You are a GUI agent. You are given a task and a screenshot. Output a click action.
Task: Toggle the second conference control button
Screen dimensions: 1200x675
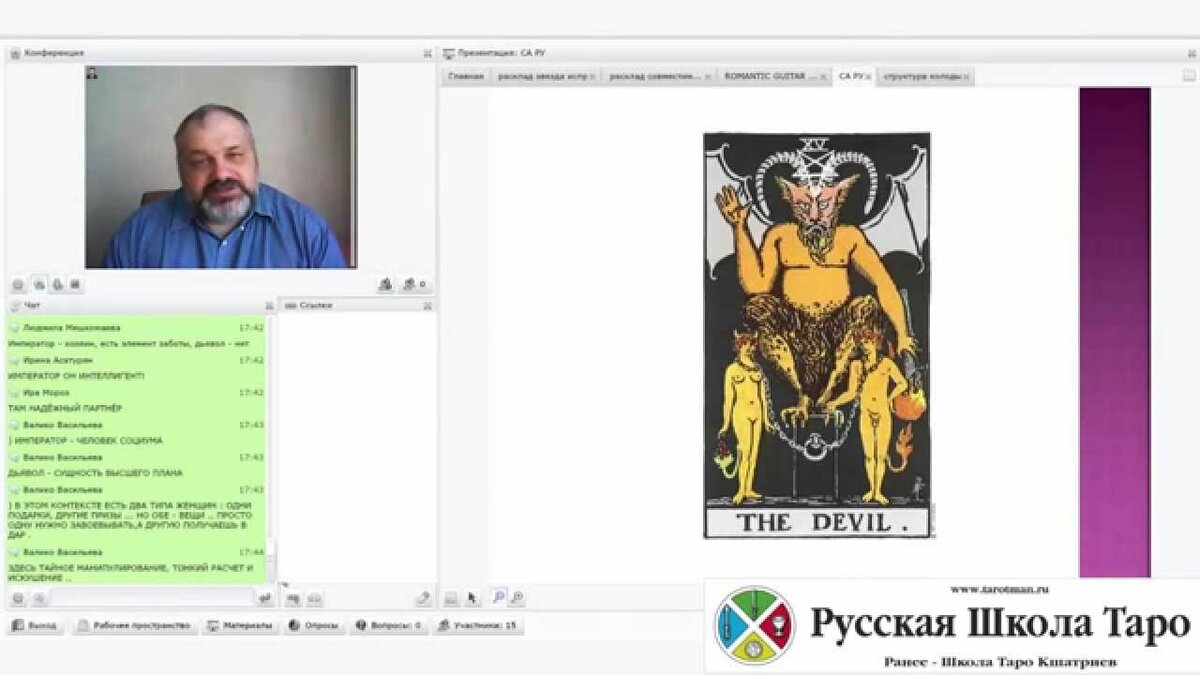coord(39,284)
